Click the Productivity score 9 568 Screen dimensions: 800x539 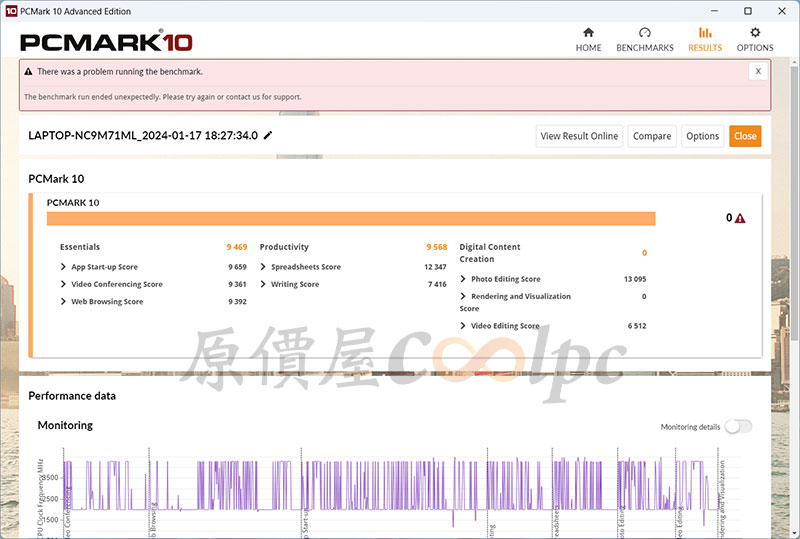click(x=437, y=247)
